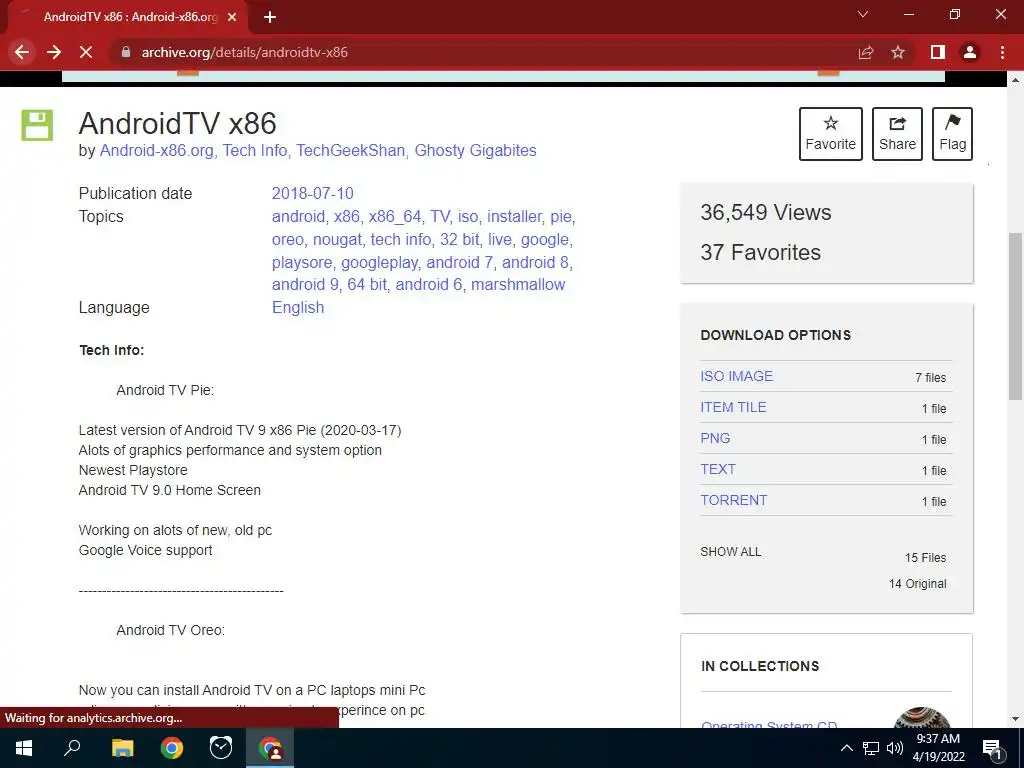The image size is (1024, 768).
Task: Show hidden system tray icons
Action: pos(846,748)
